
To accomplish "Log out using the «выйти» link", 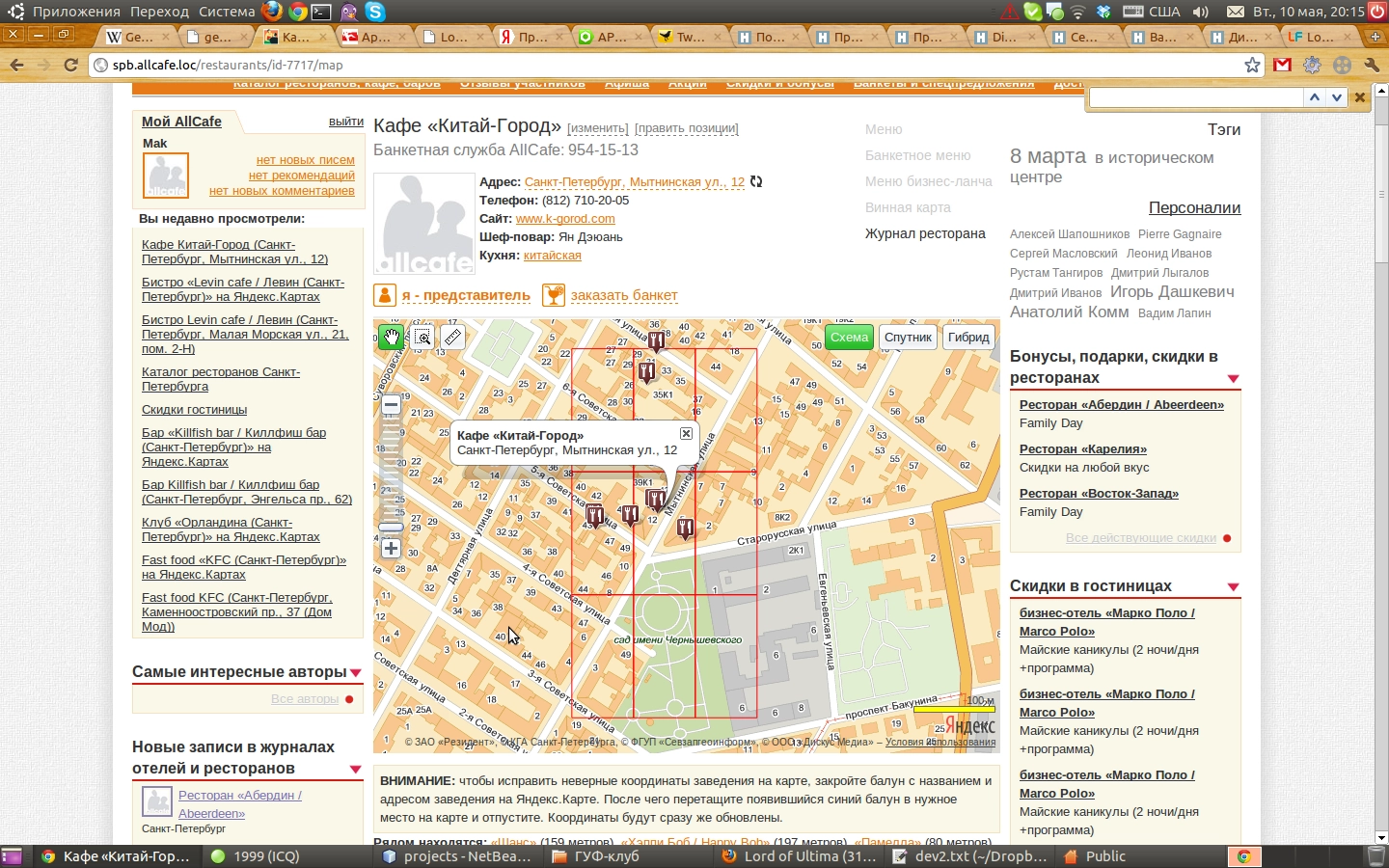I will pos(346,122).
